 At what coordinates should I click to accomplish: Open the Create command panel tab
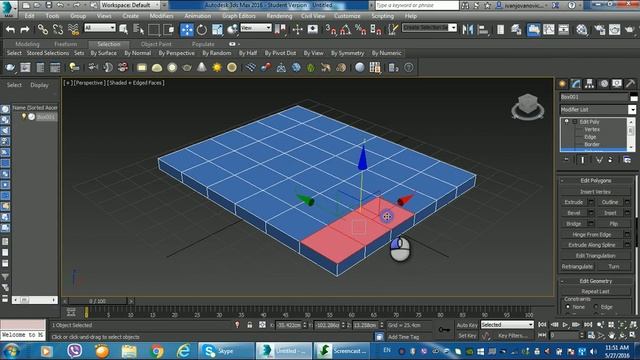(x=563, y=84)
